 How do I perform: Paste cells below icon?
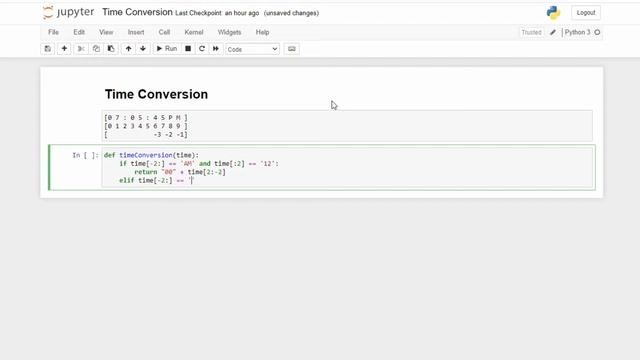pyautogui.click(x=111, y=49)
